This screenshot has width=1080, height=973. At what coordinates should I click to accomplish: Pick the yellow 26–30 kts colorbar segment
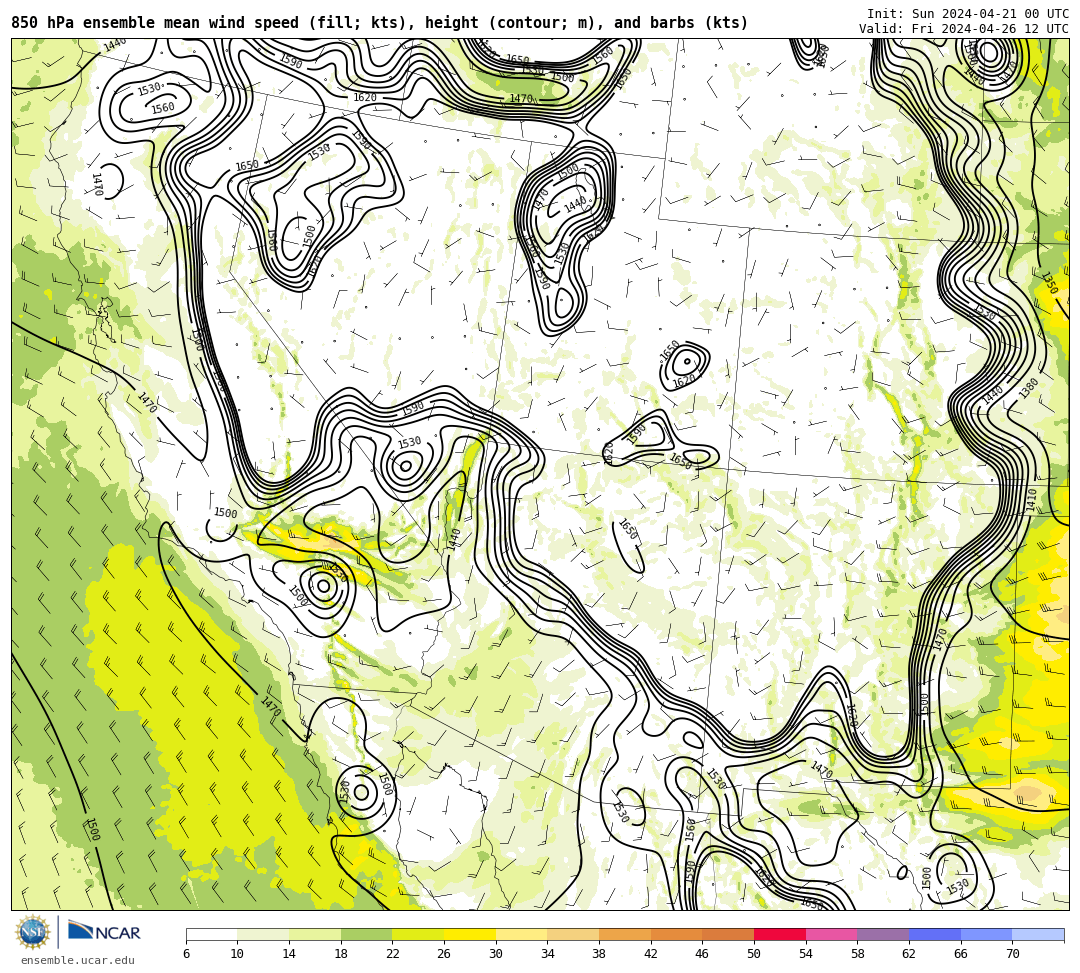470,934
